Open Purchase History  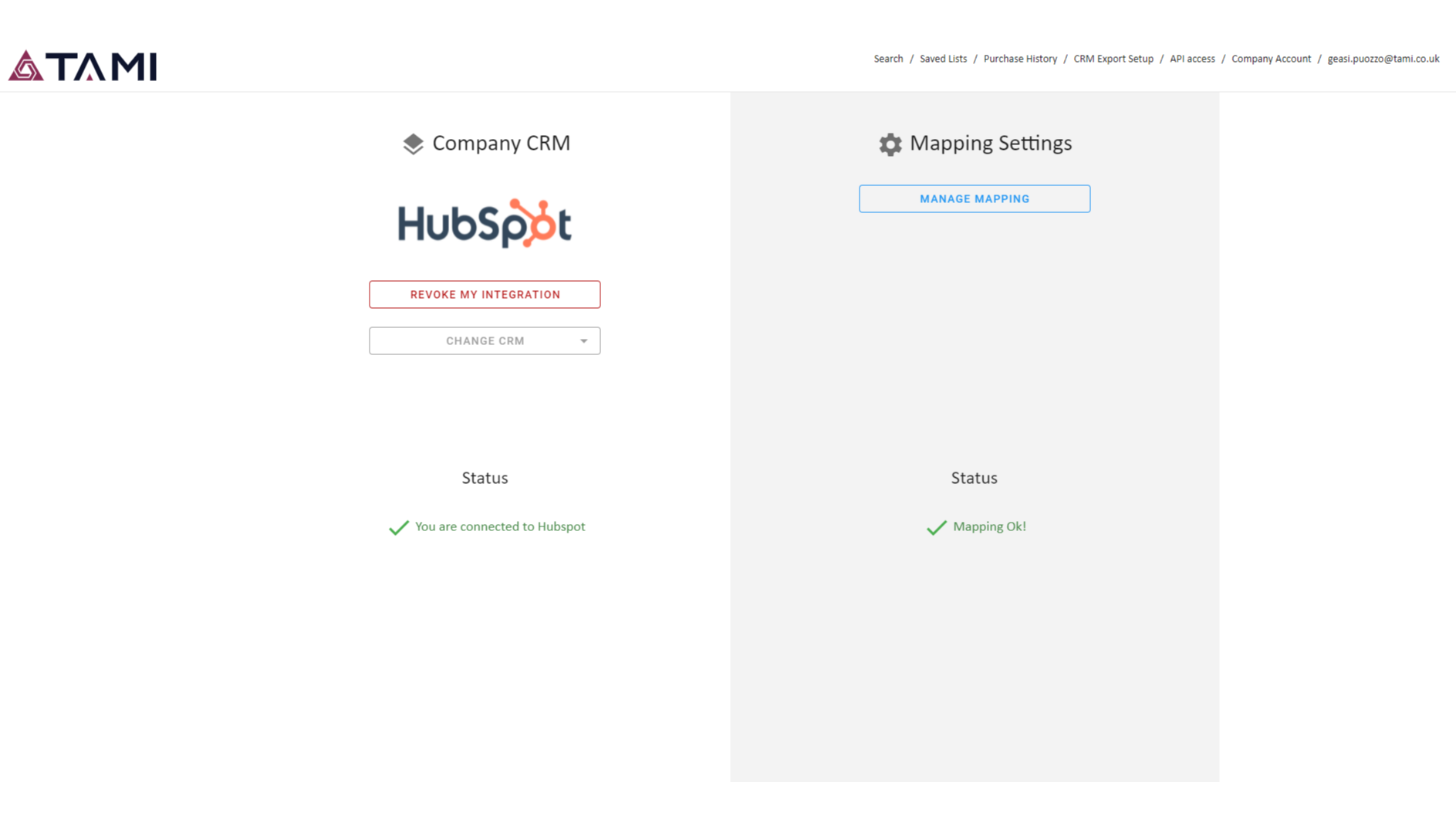point(1020,59)
